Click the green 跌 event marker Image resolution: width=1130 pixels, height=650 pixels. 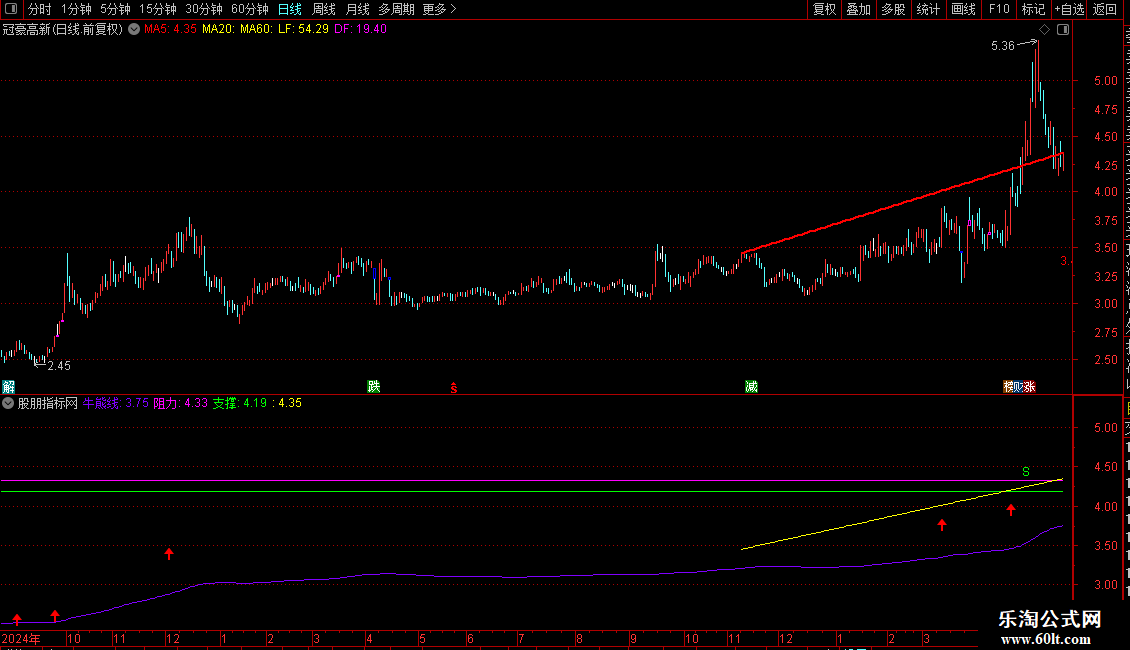373,386
